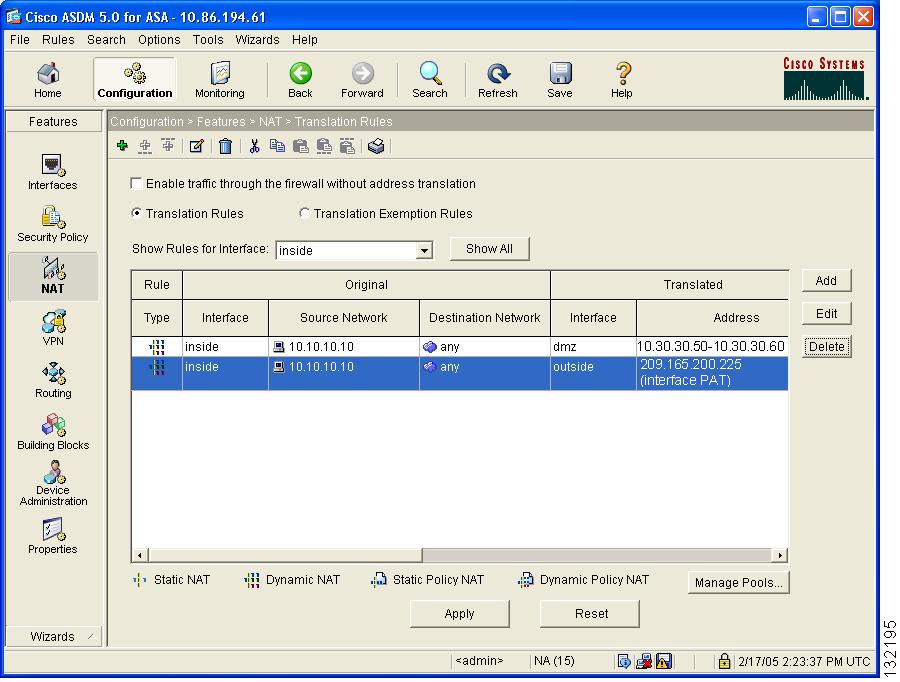
Task: Open the Tools menu
Action: [208, 40]
